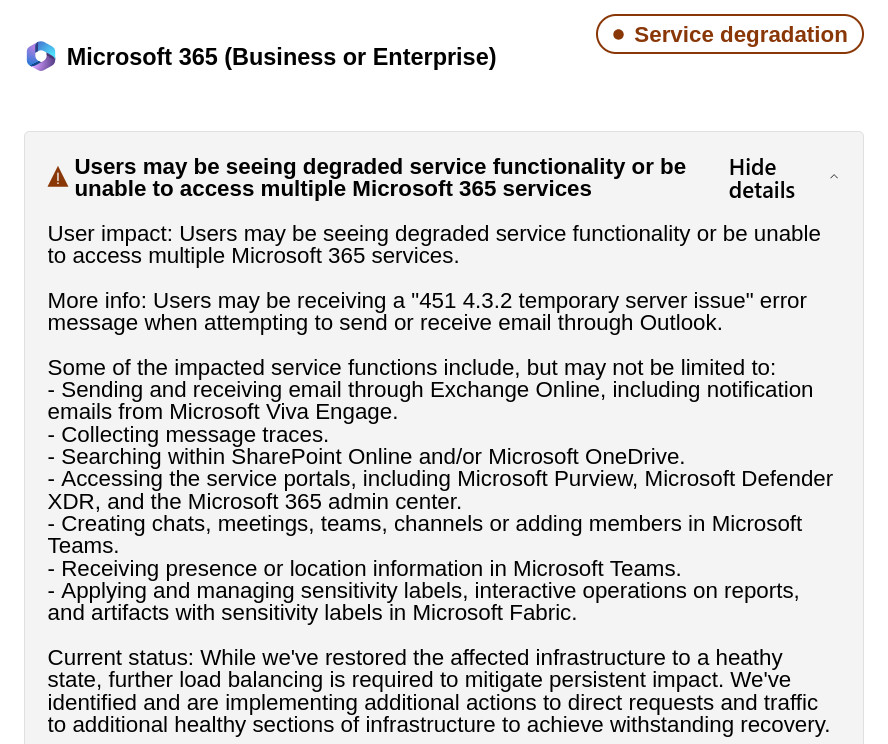Click the "Creating chats, meetings, teams" bullet
The width and height of the screenshot is (888, 744).
coord(425,535)
